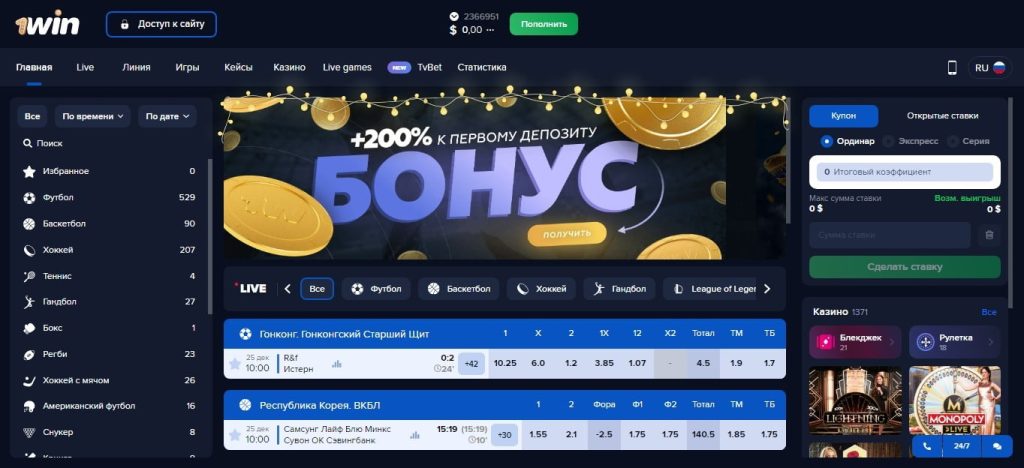The height and width of the screenshot is (468, 1024).
Task: Click Получить on the bonus banner
Action: tap(567, 233)
